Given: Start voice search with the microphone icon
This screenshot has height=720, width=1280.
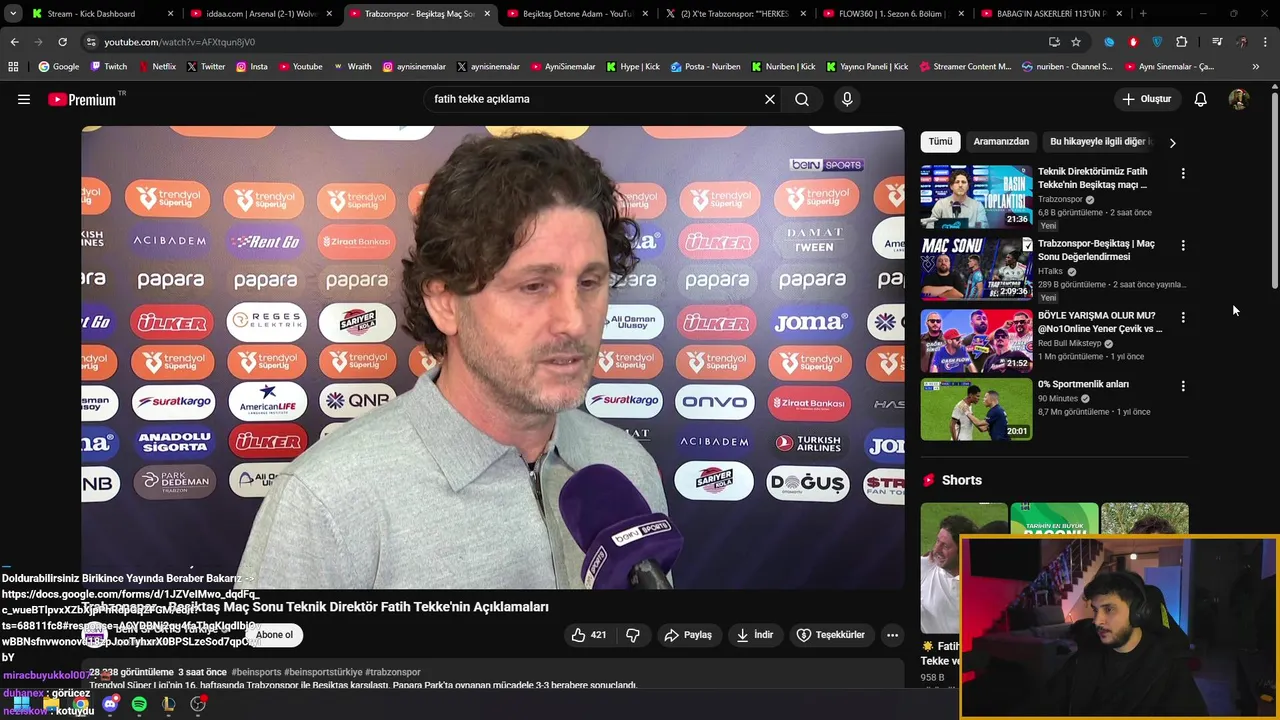Looking at the screenshot, I should coord(847,99).
